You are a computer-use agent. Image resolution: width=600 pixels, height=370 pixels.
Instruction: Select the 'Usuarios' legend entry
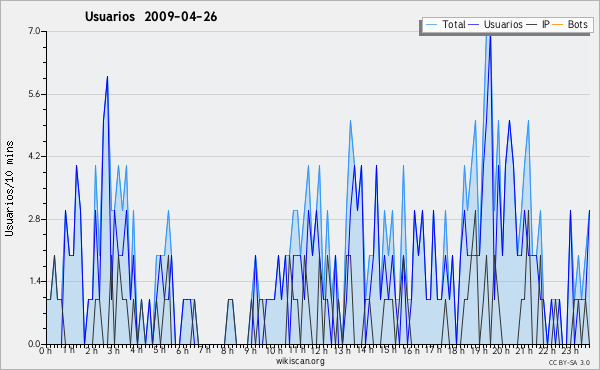[x=503, y=24]
